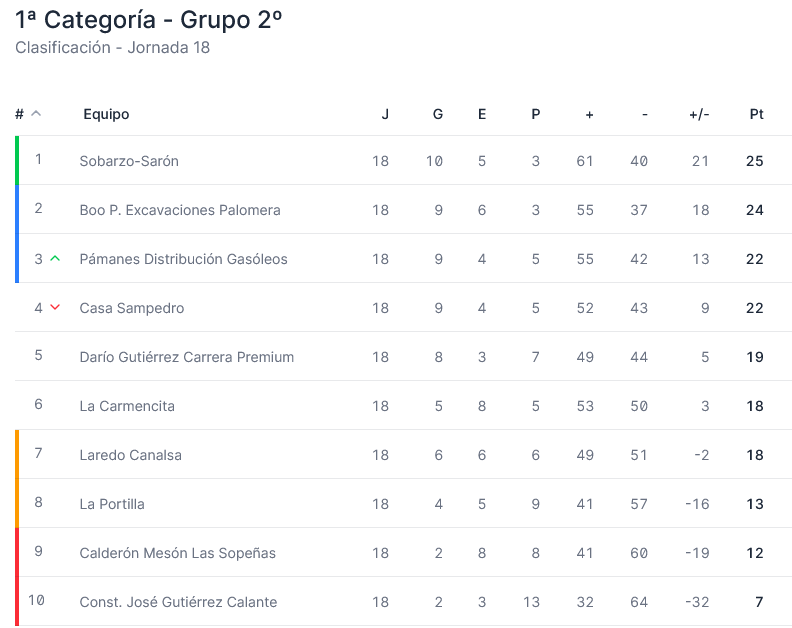Image resolution: width=792 pixels, height=628 pixels.
Task: Click the green up arrow beside Pámanes
Action: pyautogui.click(x=55, y=259)
